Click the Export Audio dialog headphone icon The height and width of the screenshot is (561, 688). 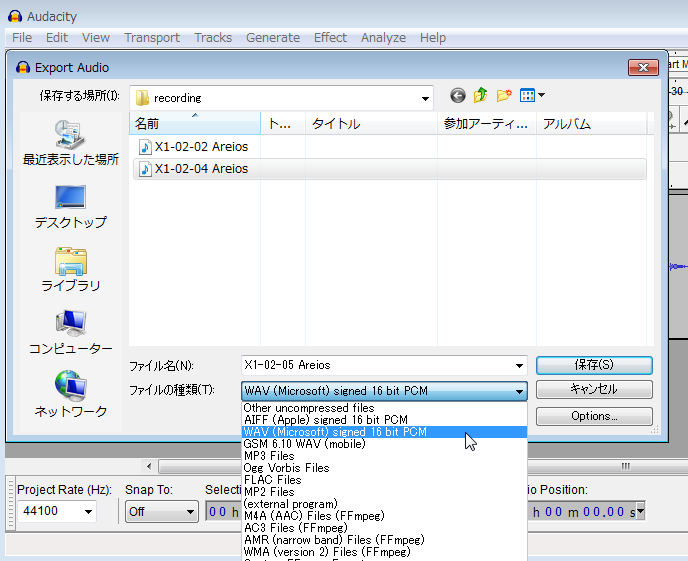pyautogui.click(x=23, y=68)
